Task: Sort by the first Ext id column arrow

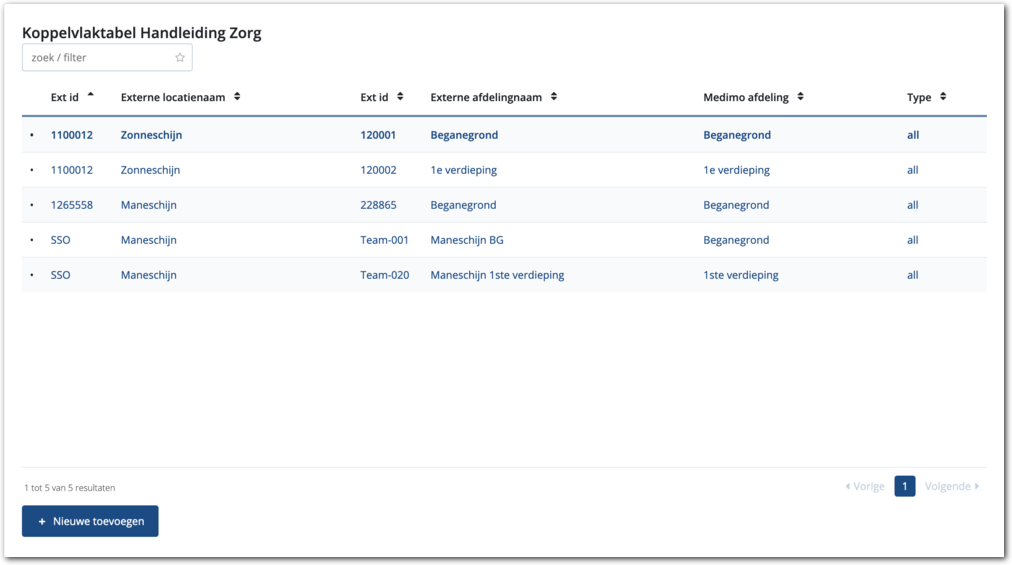Action: (91, 96)
